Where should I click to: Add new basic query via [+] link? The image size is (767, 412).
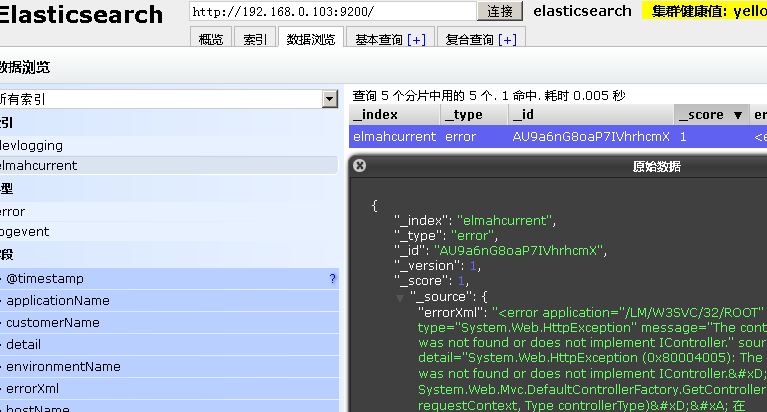(x=416, y=39)
